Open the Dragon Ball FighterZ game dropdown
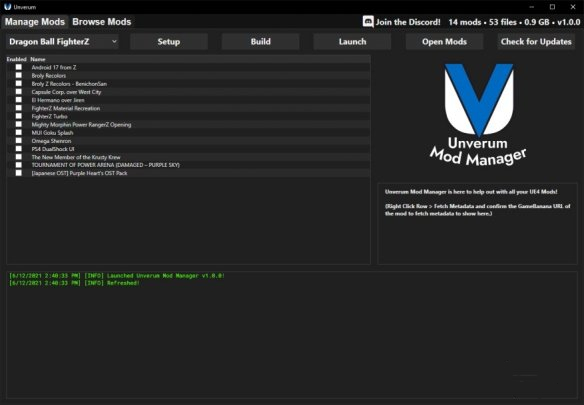Screen dimensions: 584x405 (62, 41)
